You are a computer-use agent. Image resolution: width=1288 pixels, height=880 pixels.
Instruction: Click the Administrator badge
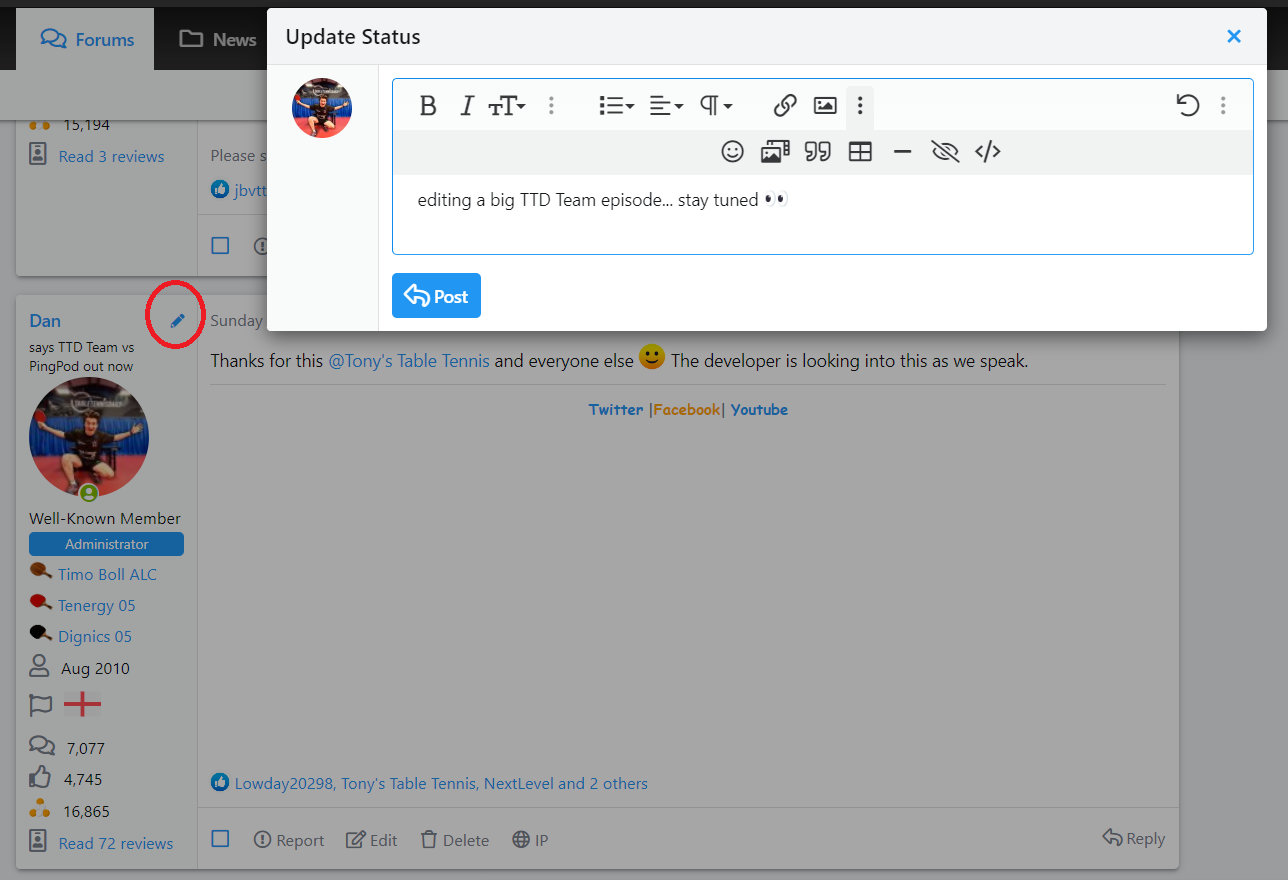coord(106,544)
